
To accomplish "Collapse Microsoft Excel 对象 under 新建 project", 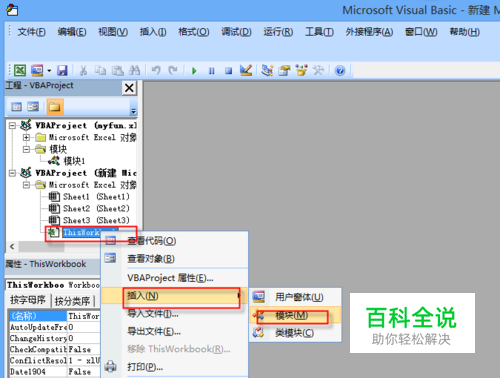I will tap(26, 185).
